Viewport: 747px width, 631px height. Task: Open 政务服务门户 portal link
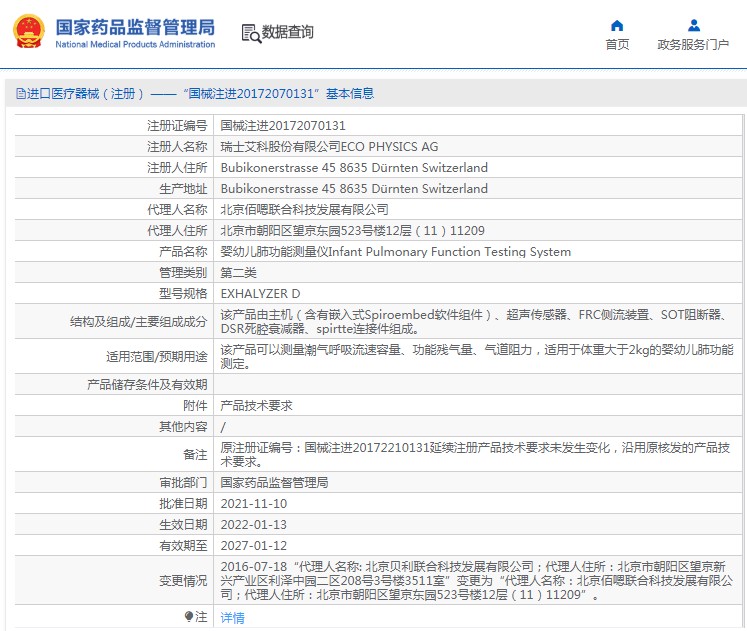click(x=693, y=45)
